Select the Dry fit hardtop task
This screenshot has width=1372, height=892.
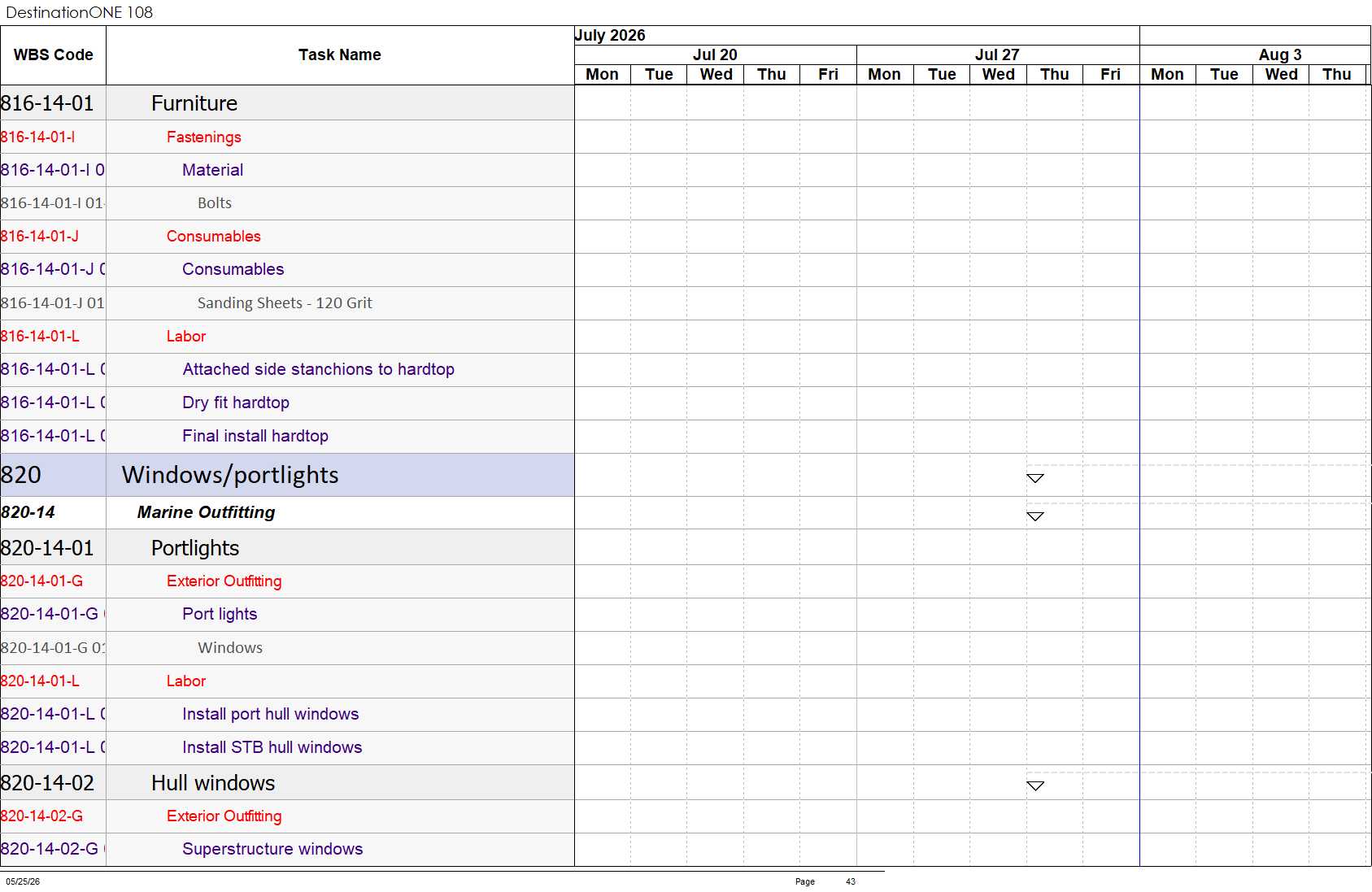coord(236,402)
